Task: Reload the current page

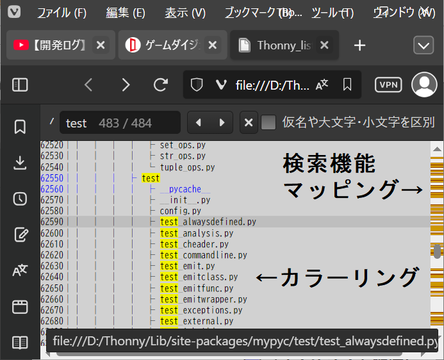Action: (161, 85)
